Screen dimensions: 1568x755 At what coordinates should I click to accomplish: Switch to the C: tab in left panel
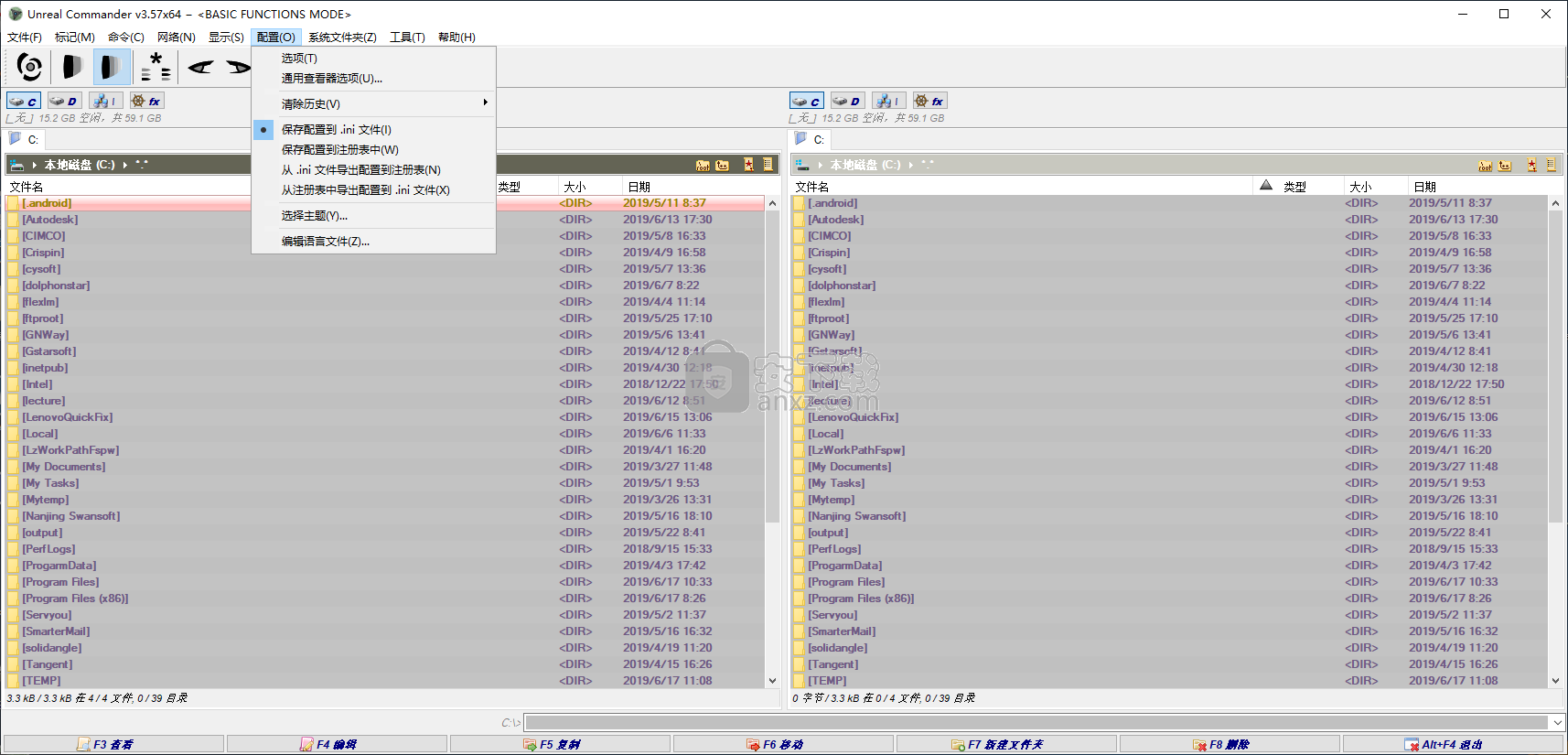(25, 140)
